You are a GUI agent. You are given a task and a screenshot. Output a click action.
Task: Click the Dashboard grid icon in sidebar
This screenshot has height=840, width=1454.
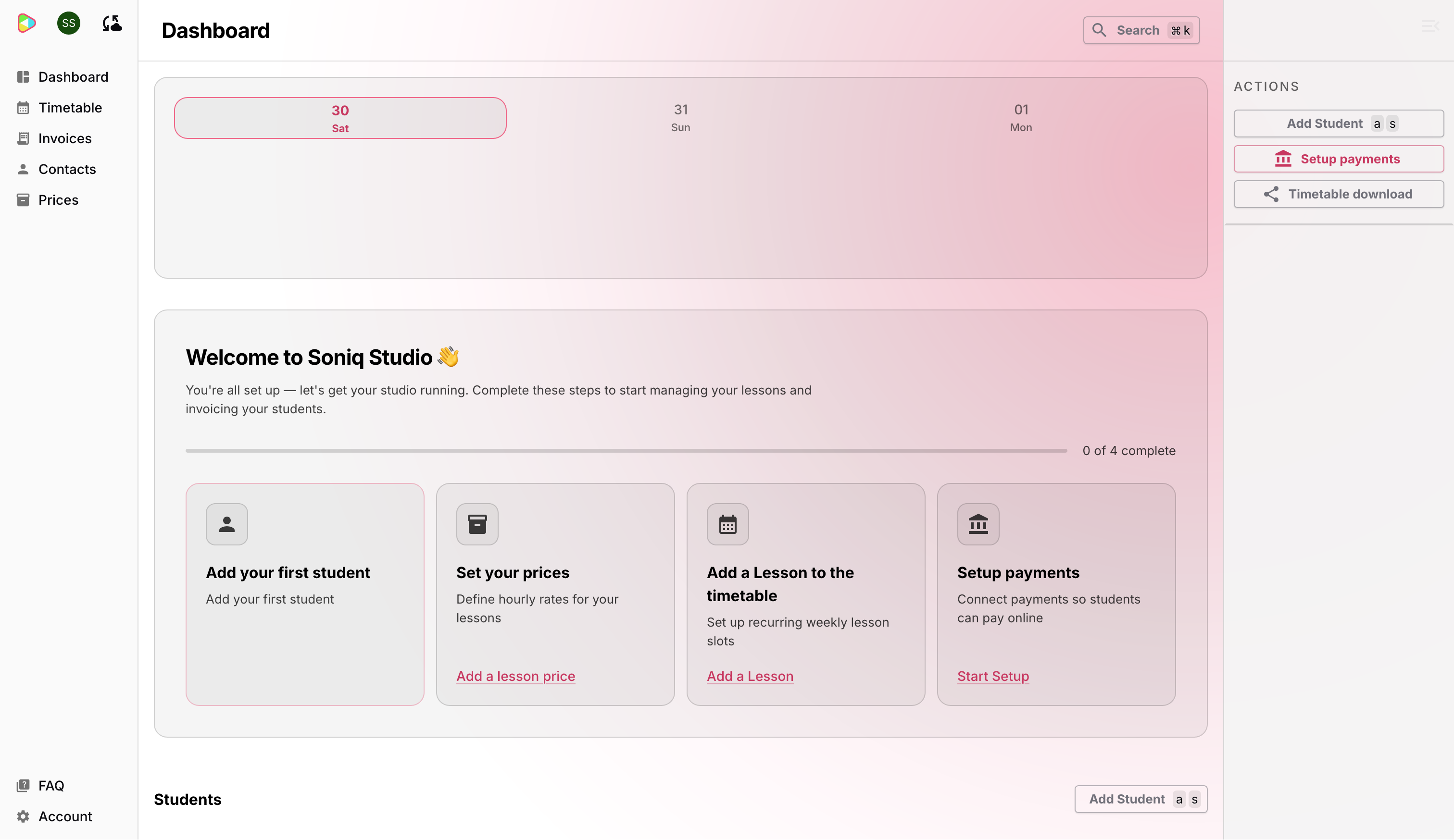23,77
